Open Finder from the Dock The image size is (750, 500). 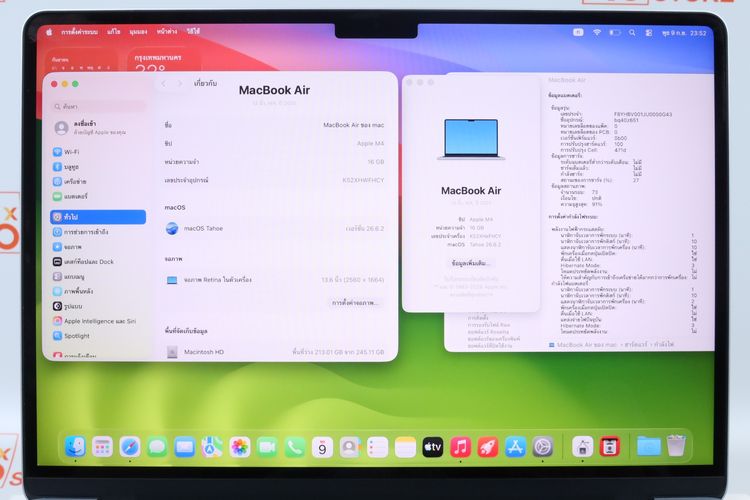75,447
